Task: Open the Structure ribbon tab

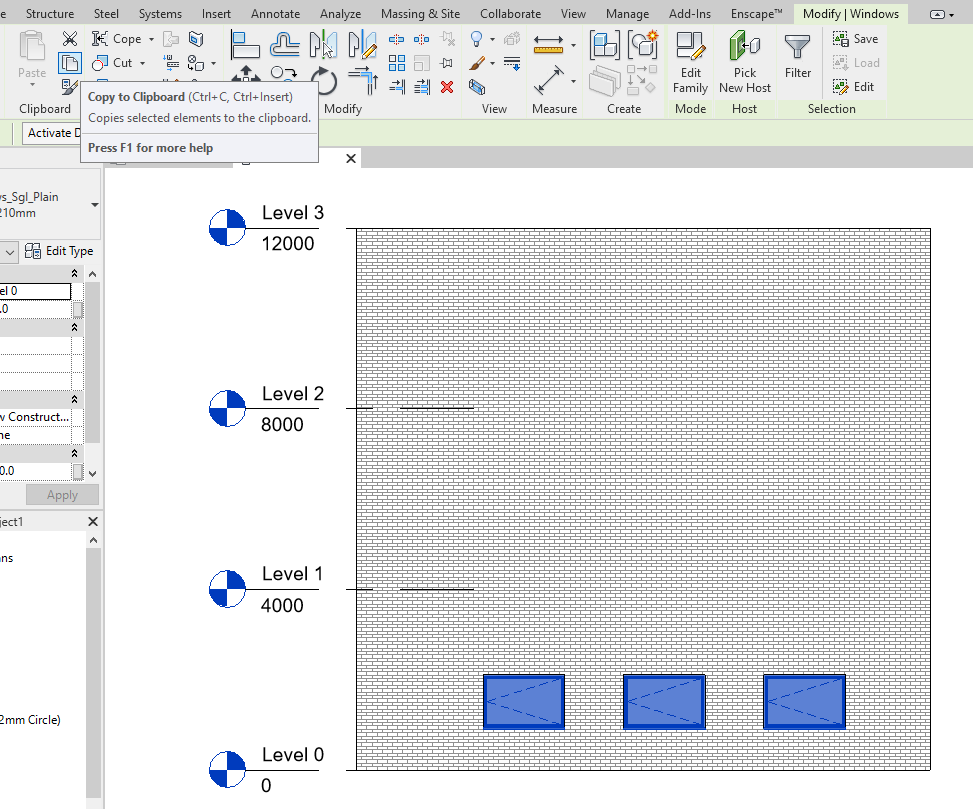Action: (50, 14)
